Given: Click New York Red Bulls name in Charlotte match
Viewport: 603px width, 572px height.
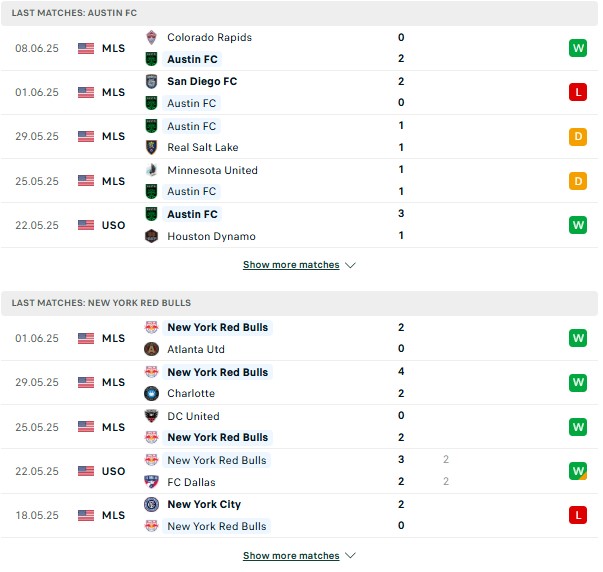Looking at the screenshot, I should [x=218, y=372].
